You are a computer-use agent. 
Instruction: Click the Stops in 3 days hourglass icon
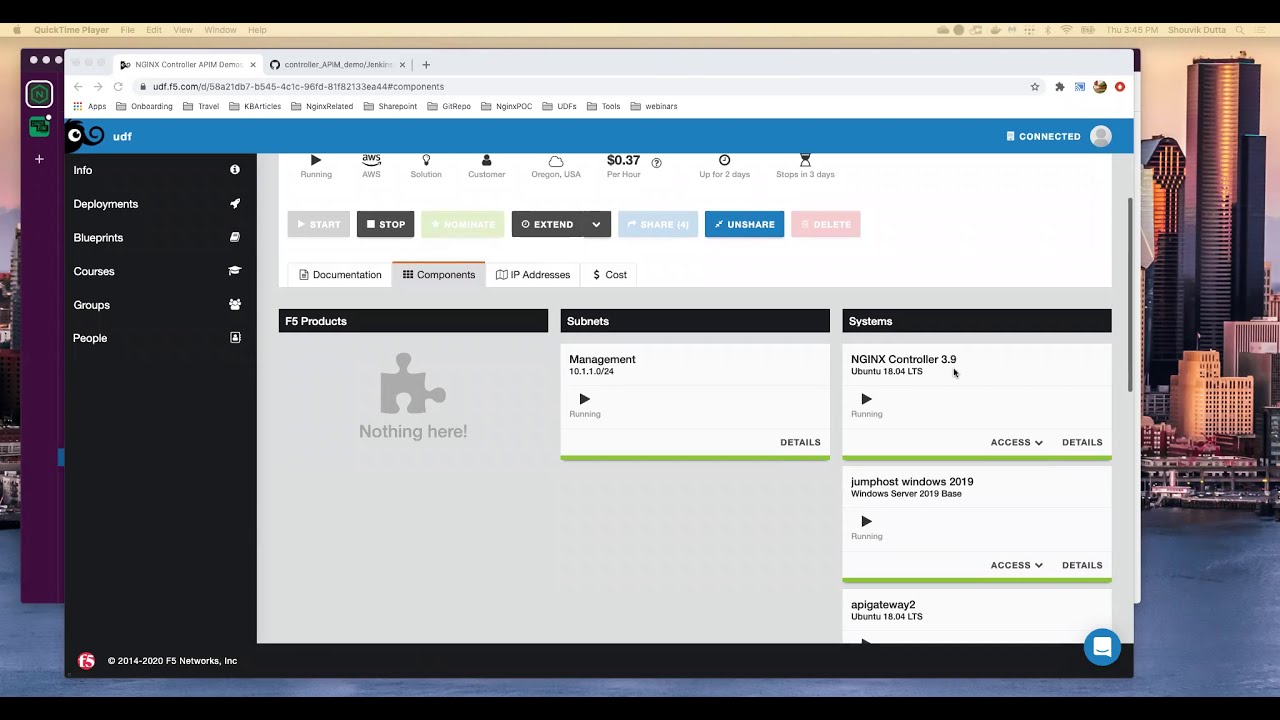pyautogui.click(x=805, y=160)
